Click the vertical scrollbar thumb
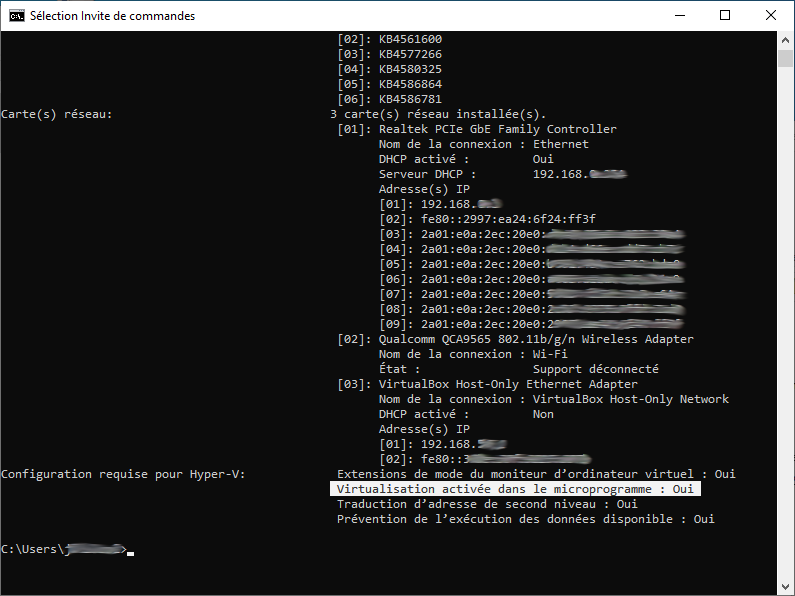Screen dimensions: 795x596 pos(785,58)
